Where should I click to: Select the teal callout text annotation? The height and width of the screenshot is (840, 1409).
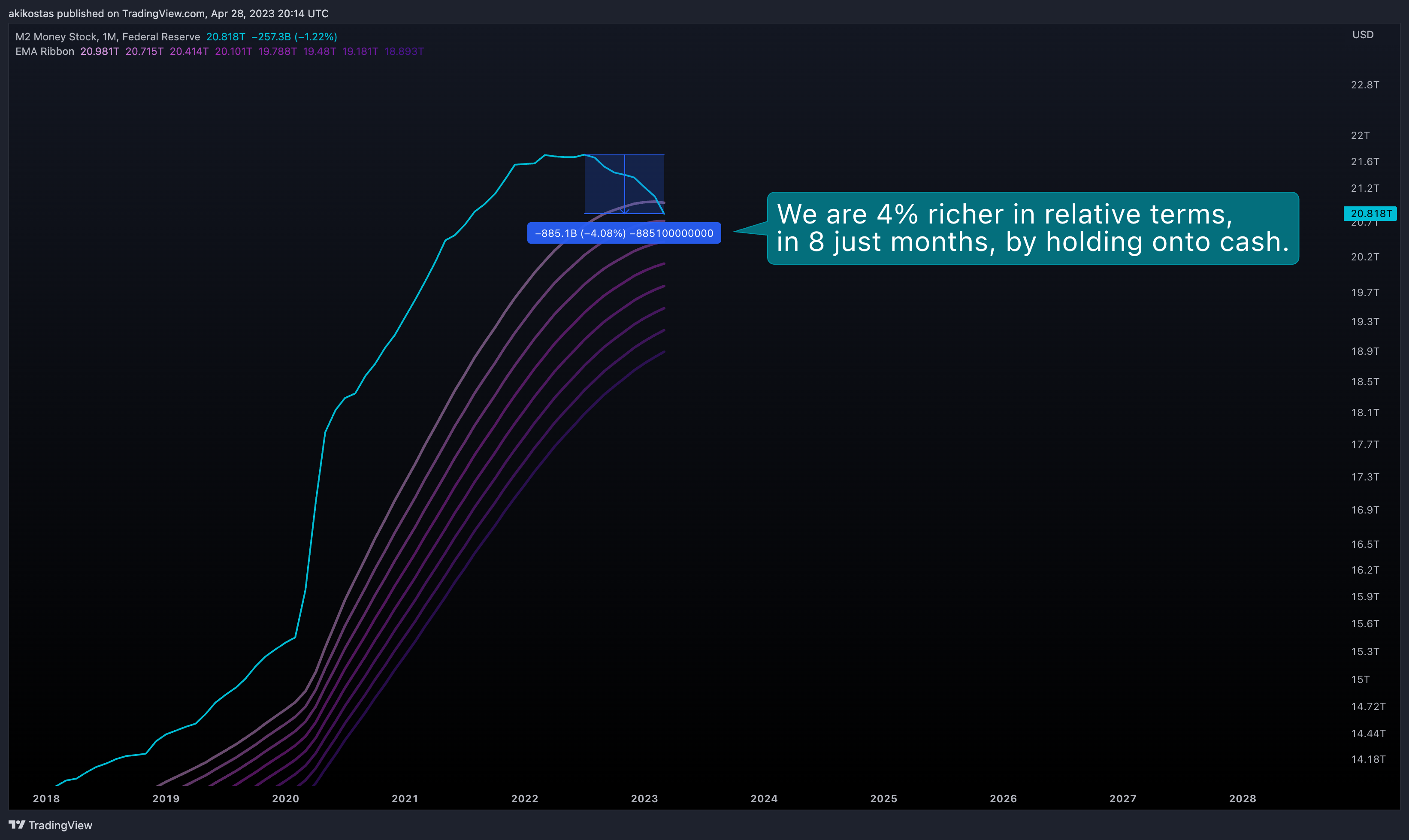pos(1033,228)
